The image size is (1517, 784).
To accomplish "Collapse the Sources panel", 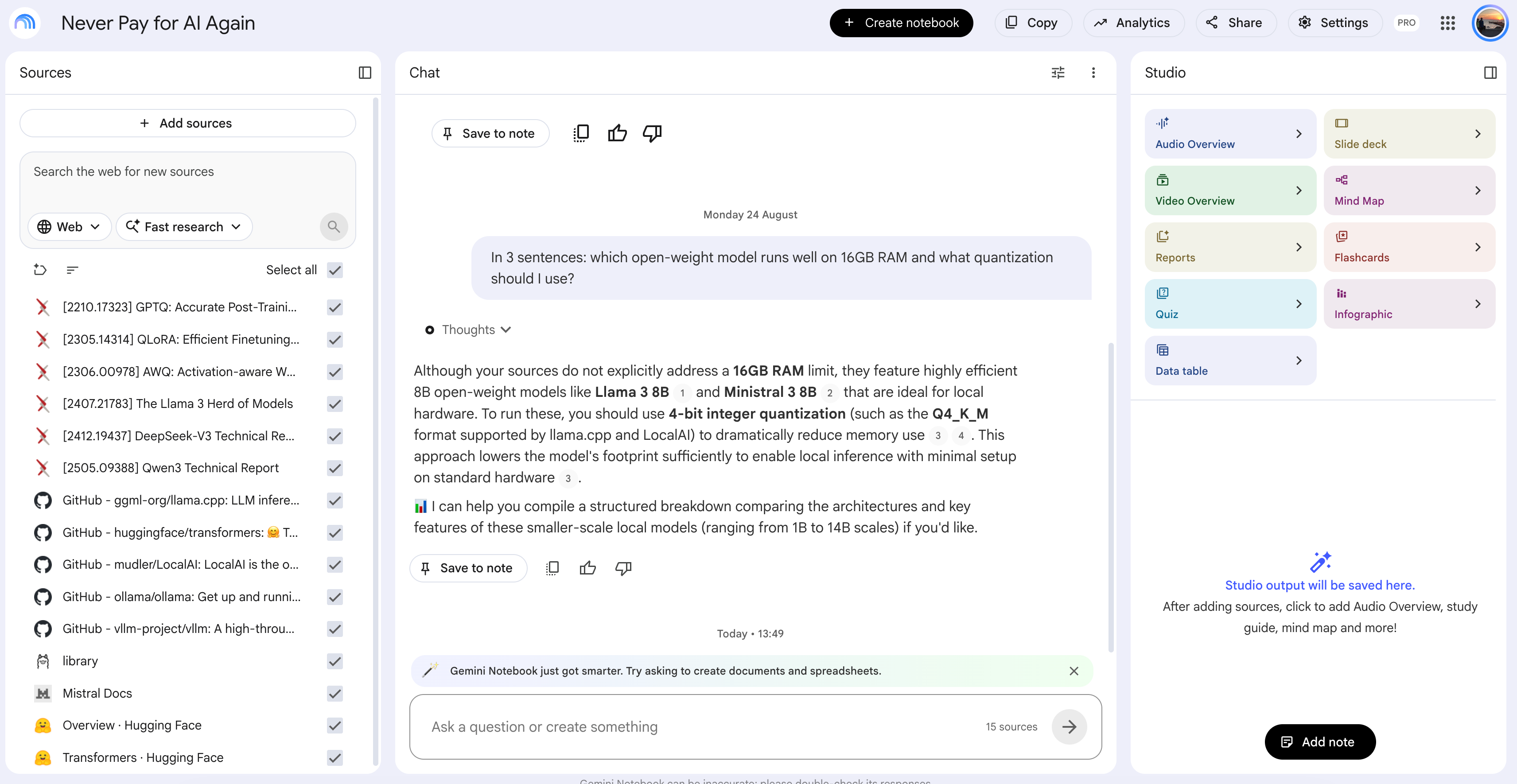I will tap(365, 72).
